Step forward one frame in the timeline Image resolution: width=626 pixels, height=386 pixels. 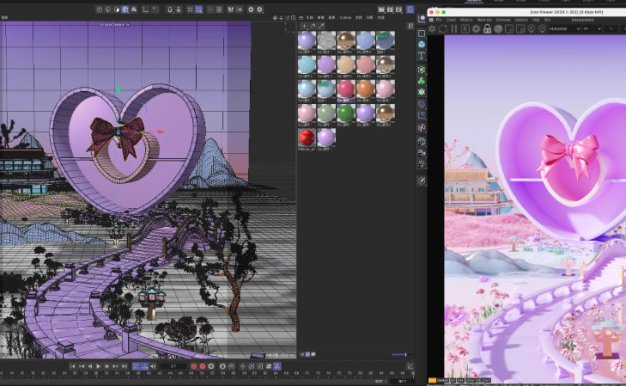[x=107, y=366]
